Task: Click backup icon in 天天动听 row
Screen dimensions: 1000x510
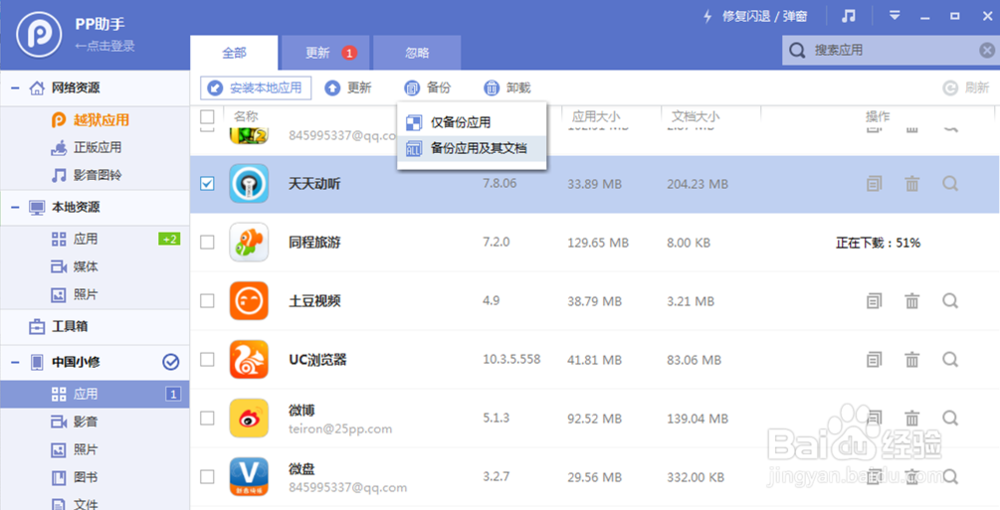Action: pos(874,184)
